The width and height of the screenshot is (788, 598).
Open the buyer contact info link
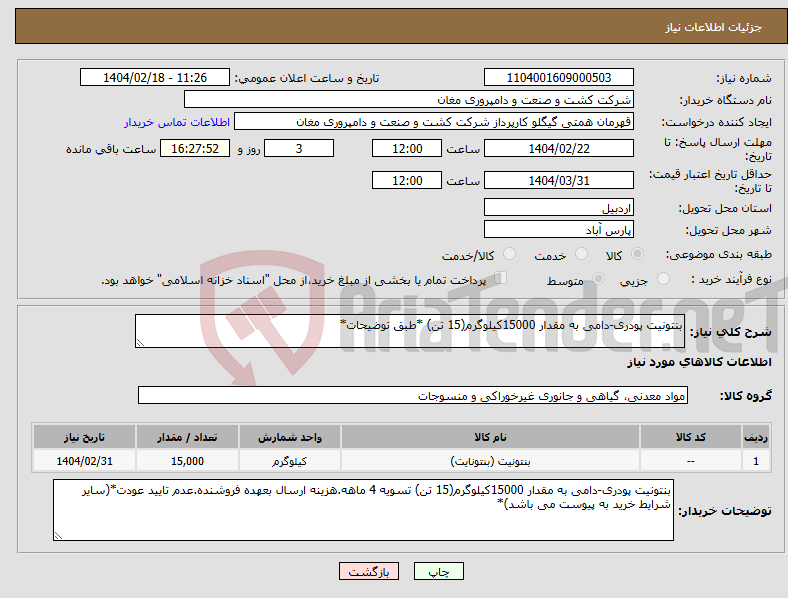click(177, 122)
